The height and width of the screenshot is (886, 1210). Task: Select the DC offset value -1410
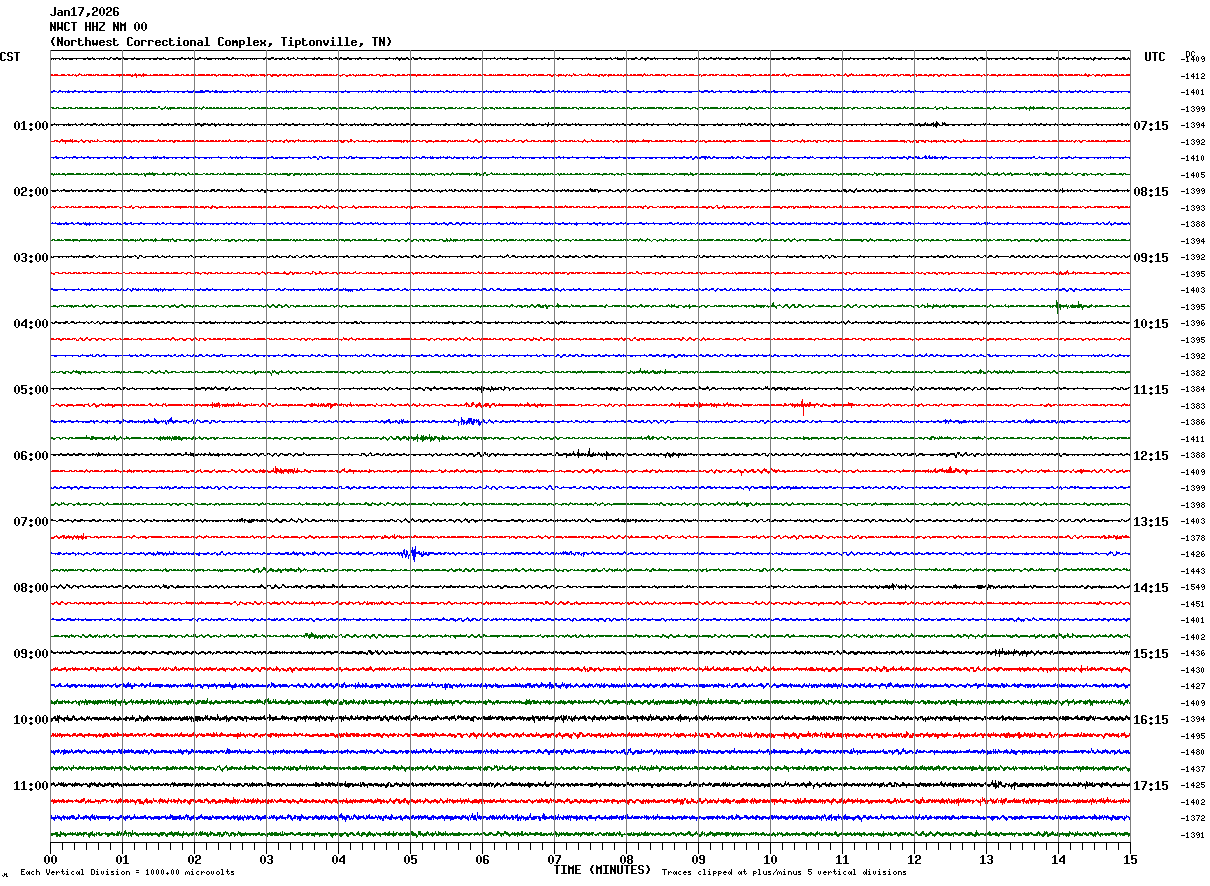tap(1192, 158)
